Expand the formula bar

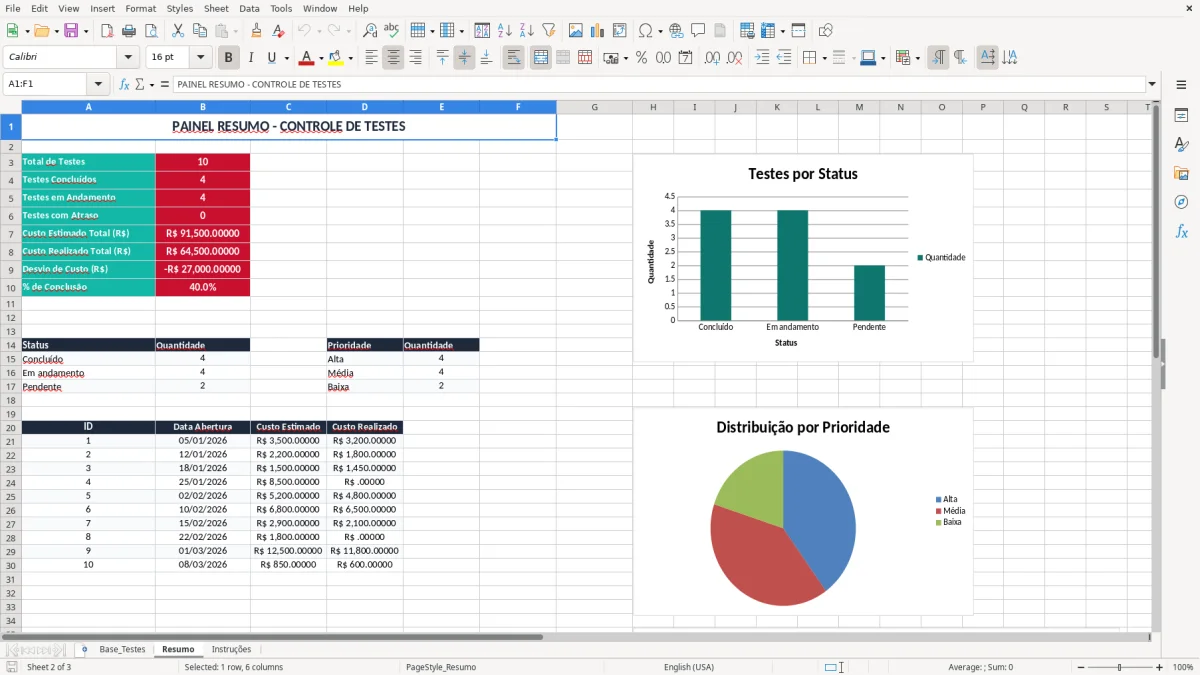pos(1152,84)
